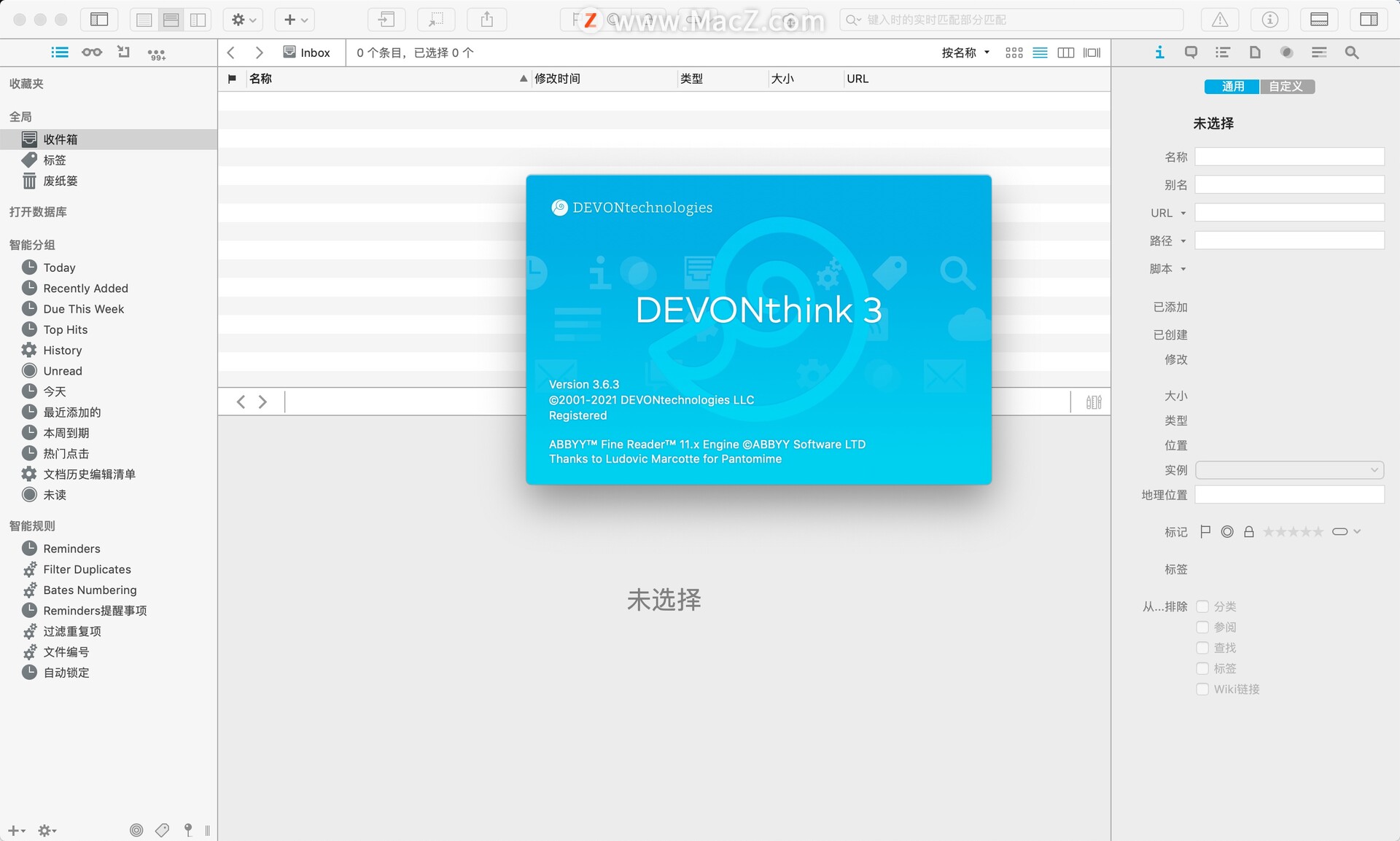
Task: Set the star rating in 标记 row
Action: (x=1293, y=532)
